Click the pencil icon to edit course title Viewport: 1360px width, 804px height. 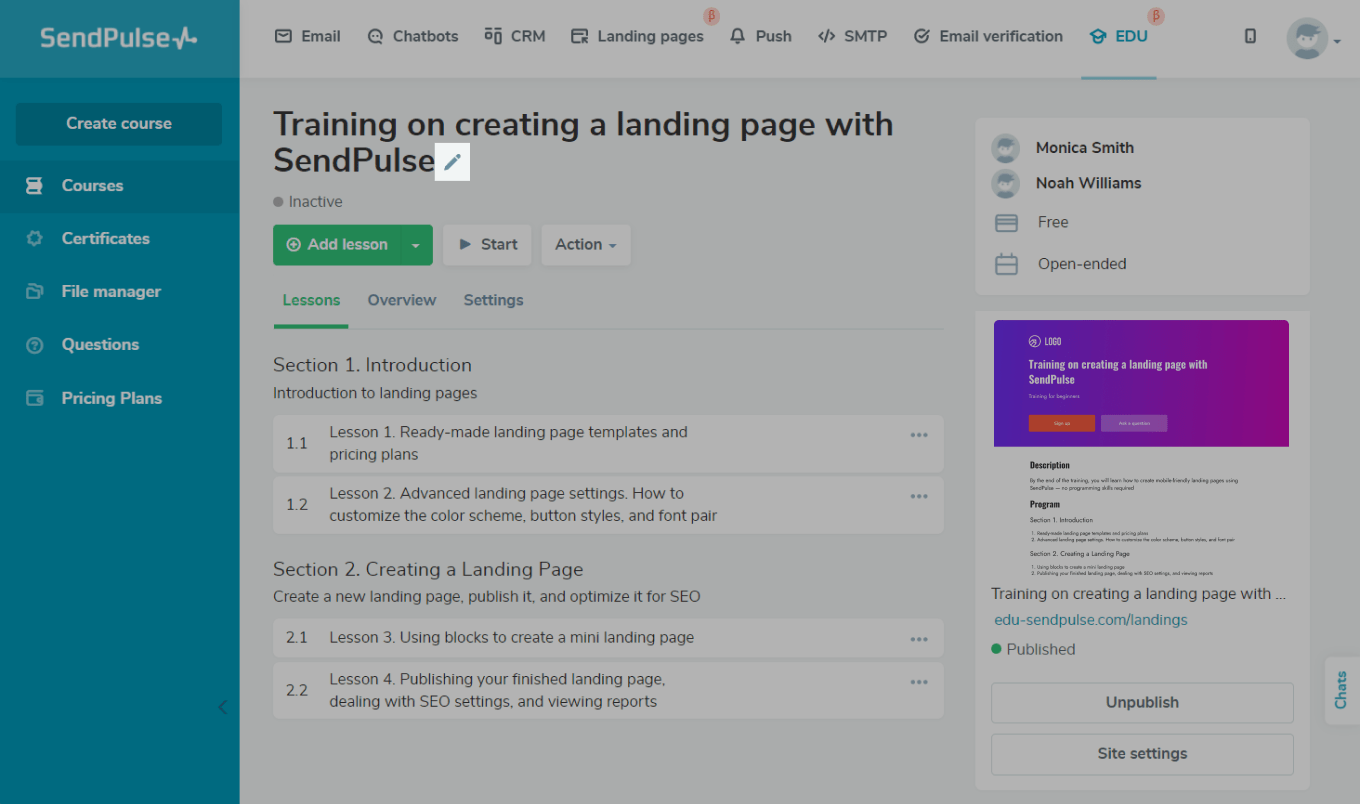pos(453,162)
